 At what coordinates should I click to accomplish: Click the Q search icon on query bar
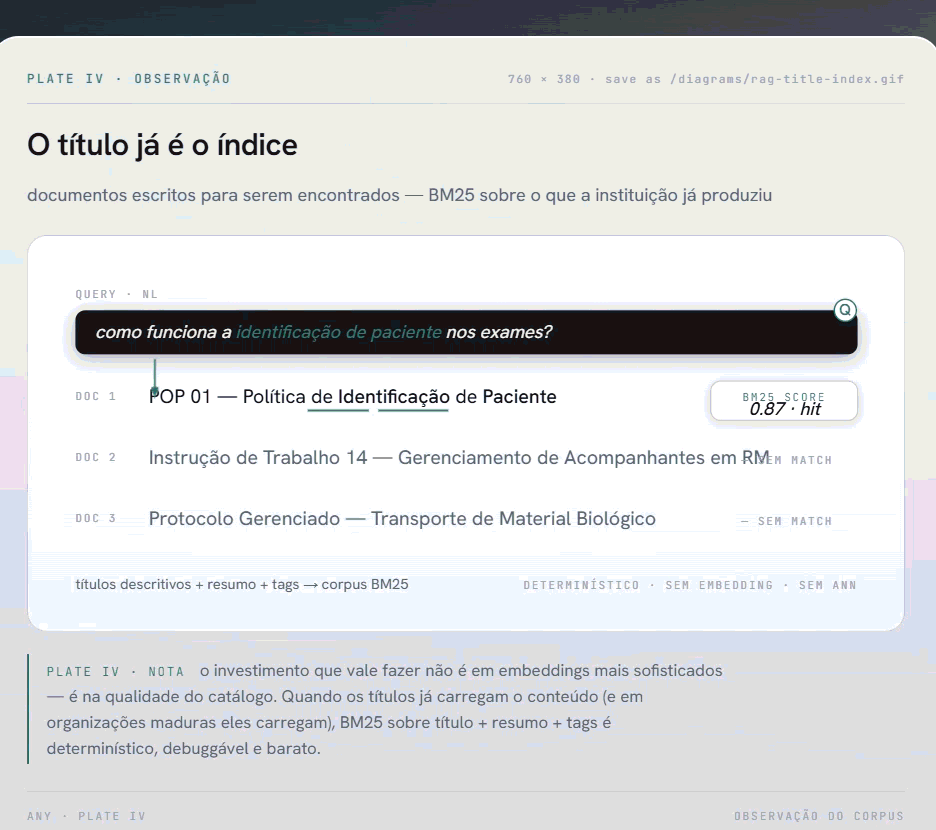pyautogui.click(x=845, y=310)
